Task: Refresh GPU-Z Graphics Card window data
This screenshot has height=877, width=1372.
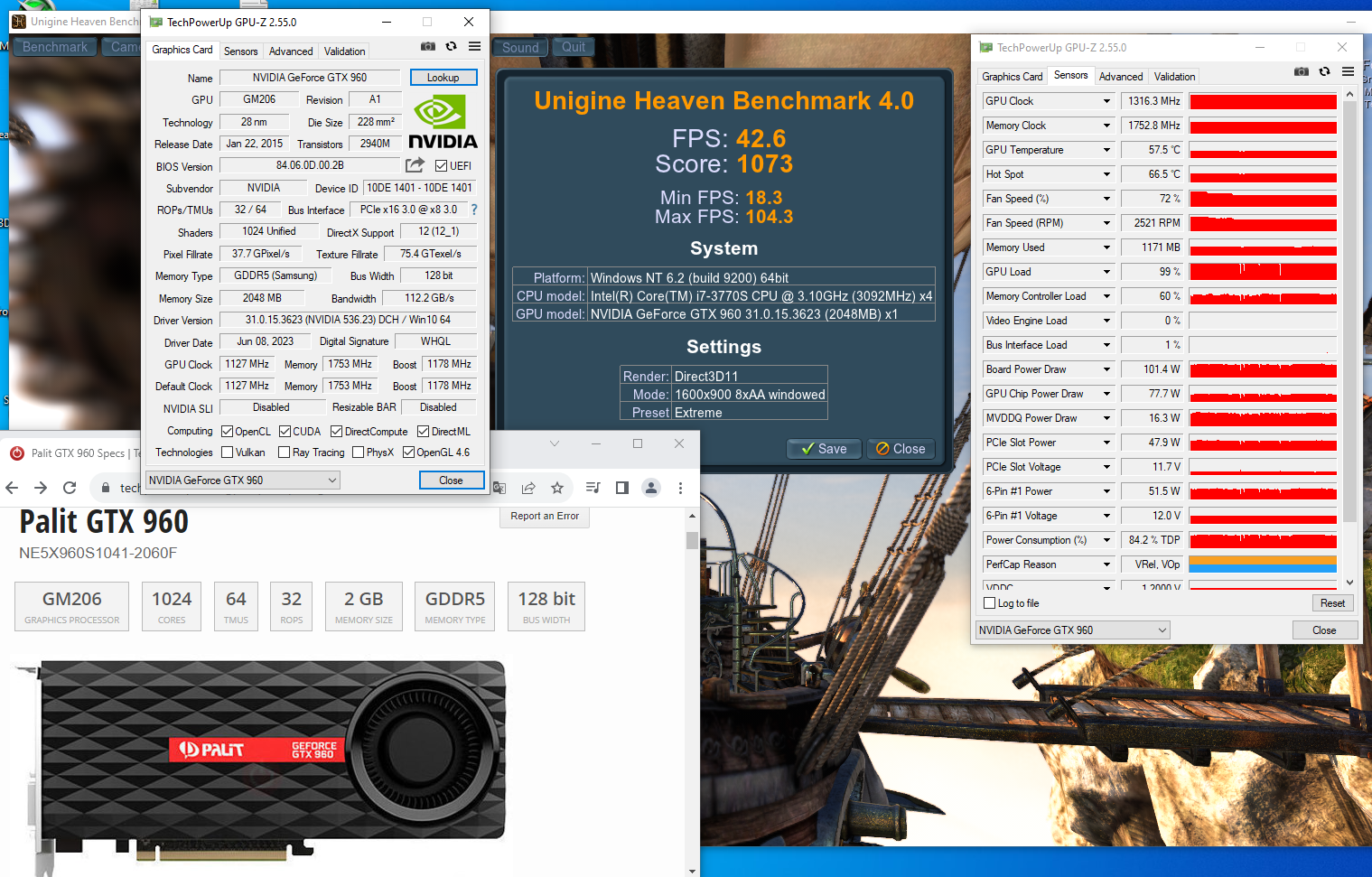Action: [x=451, y=46]
